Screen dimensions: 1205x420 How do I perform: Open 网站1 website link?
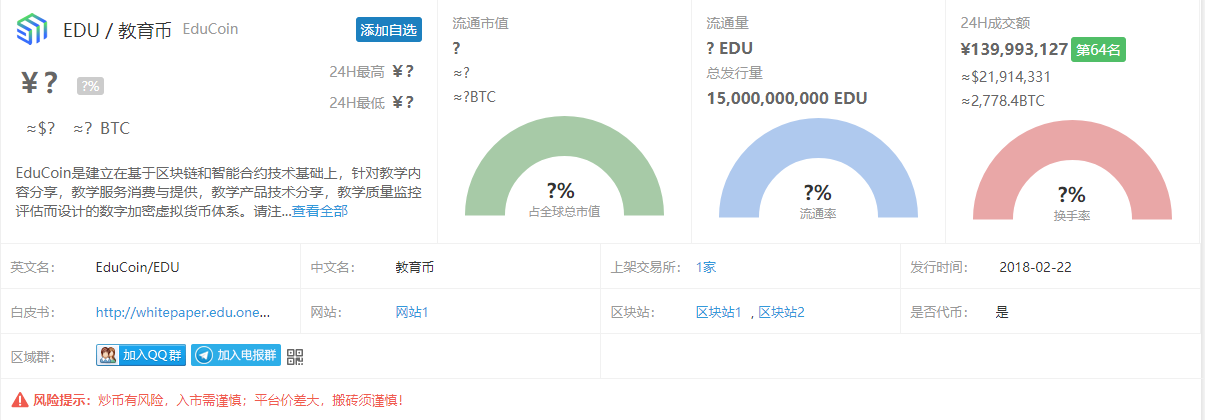pyautogui.click(x=412, y=312)
